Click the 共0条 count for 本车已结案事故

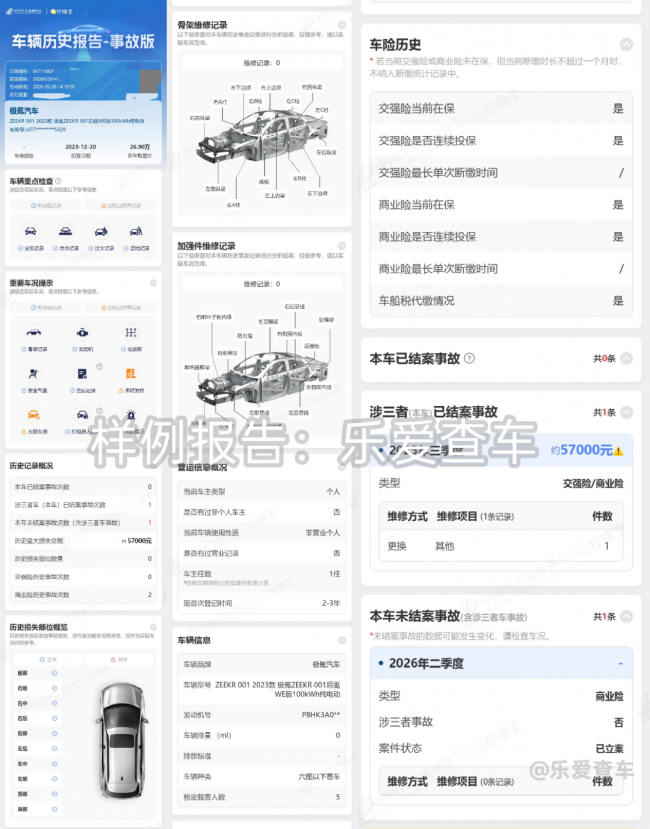[604, 358]
